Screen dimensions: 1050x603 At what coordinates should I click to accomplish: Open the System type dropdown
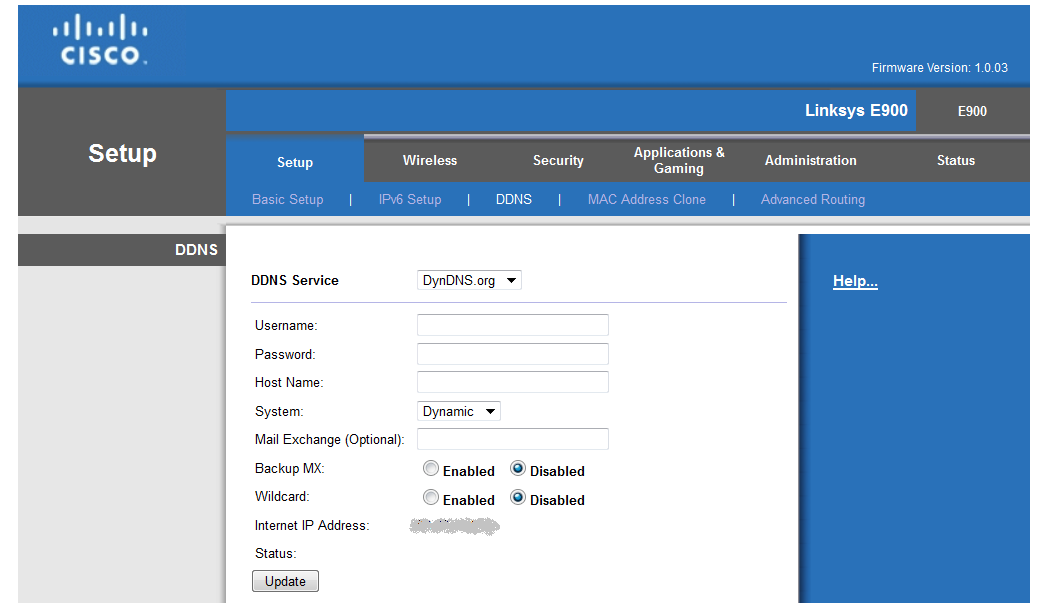[459, 411]
